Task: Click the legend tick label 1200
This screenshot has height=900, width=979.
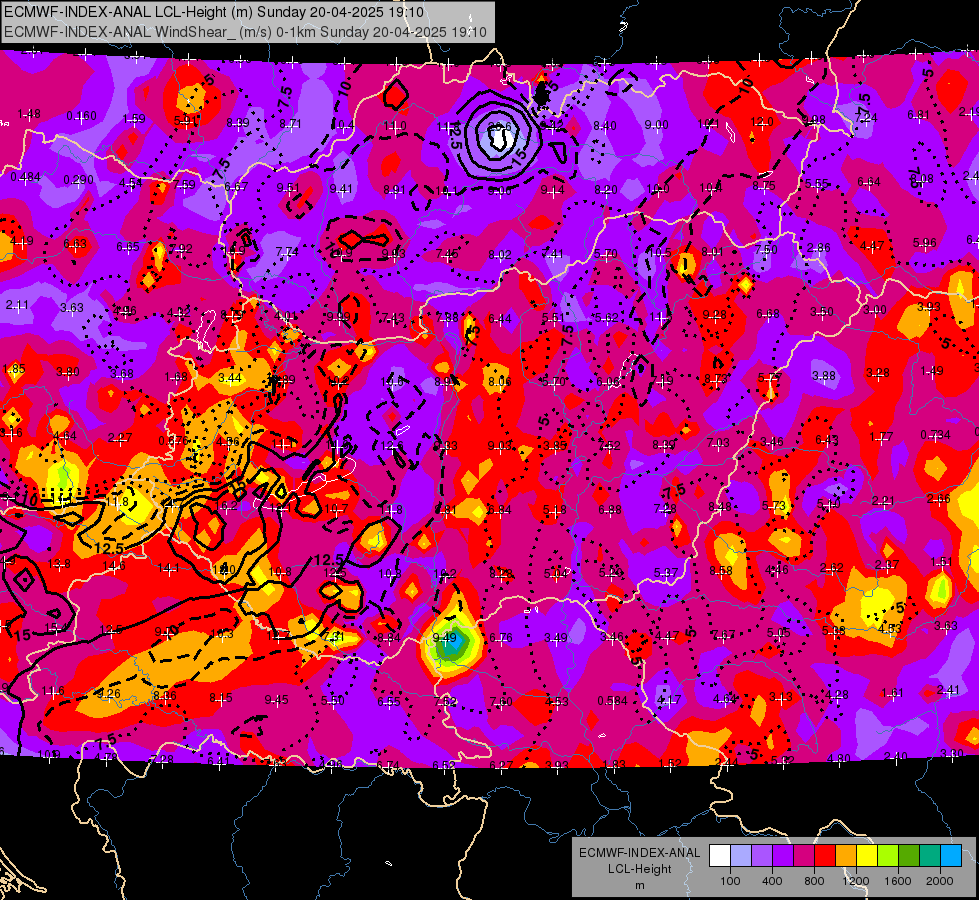Action: (x=856, y=881)
